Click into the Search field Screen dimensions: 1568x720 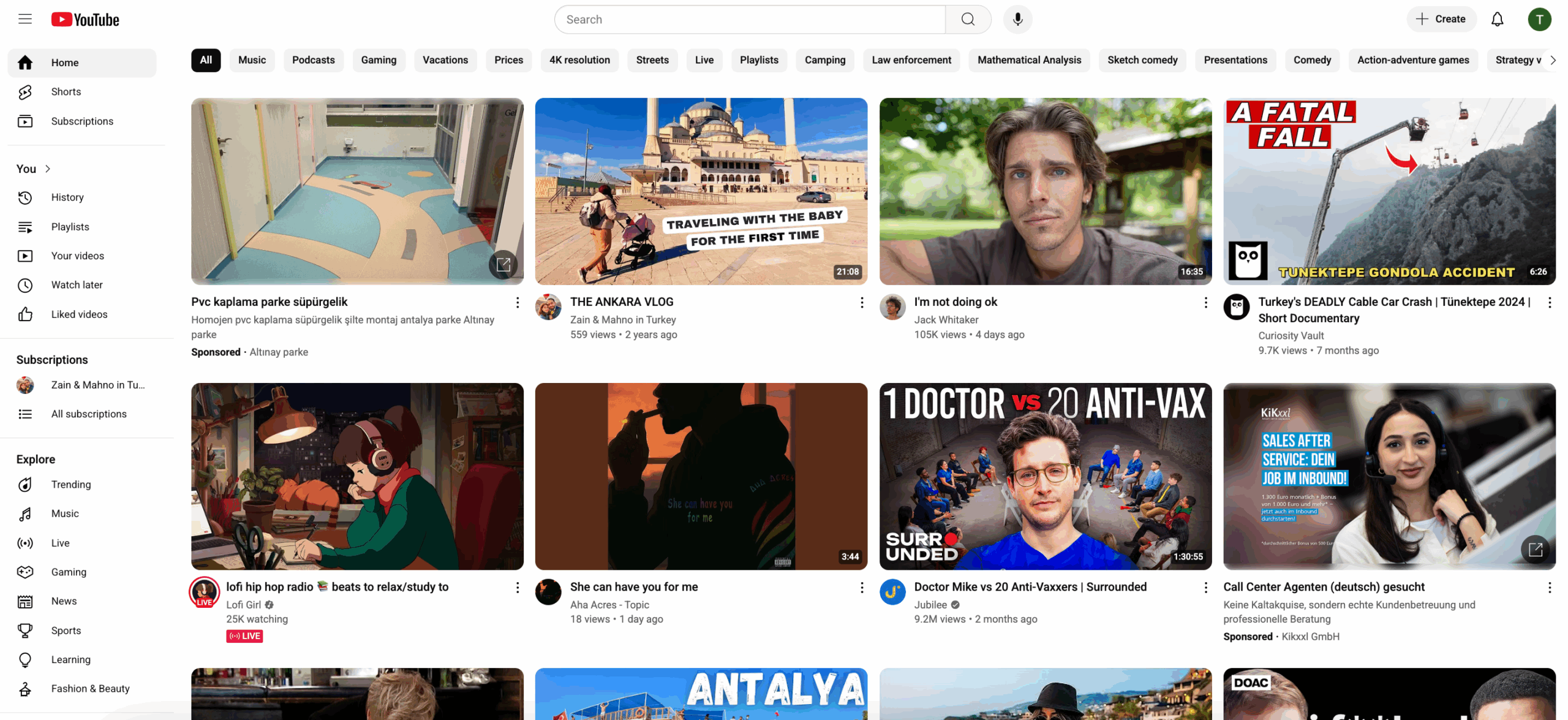coord(750,20)
